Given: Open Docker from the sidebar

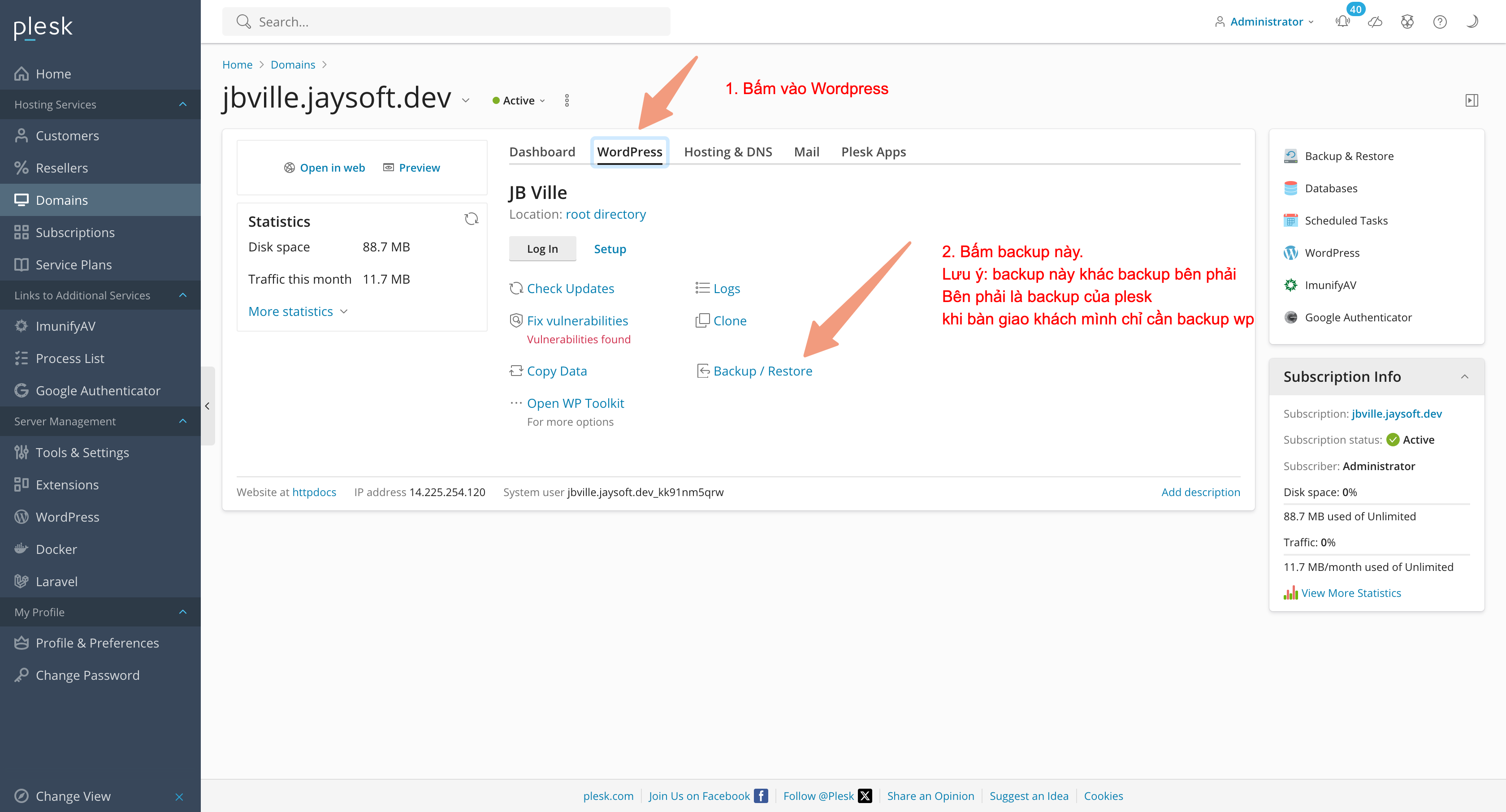Looking at the screenshot, I should (x=56, y=549).
